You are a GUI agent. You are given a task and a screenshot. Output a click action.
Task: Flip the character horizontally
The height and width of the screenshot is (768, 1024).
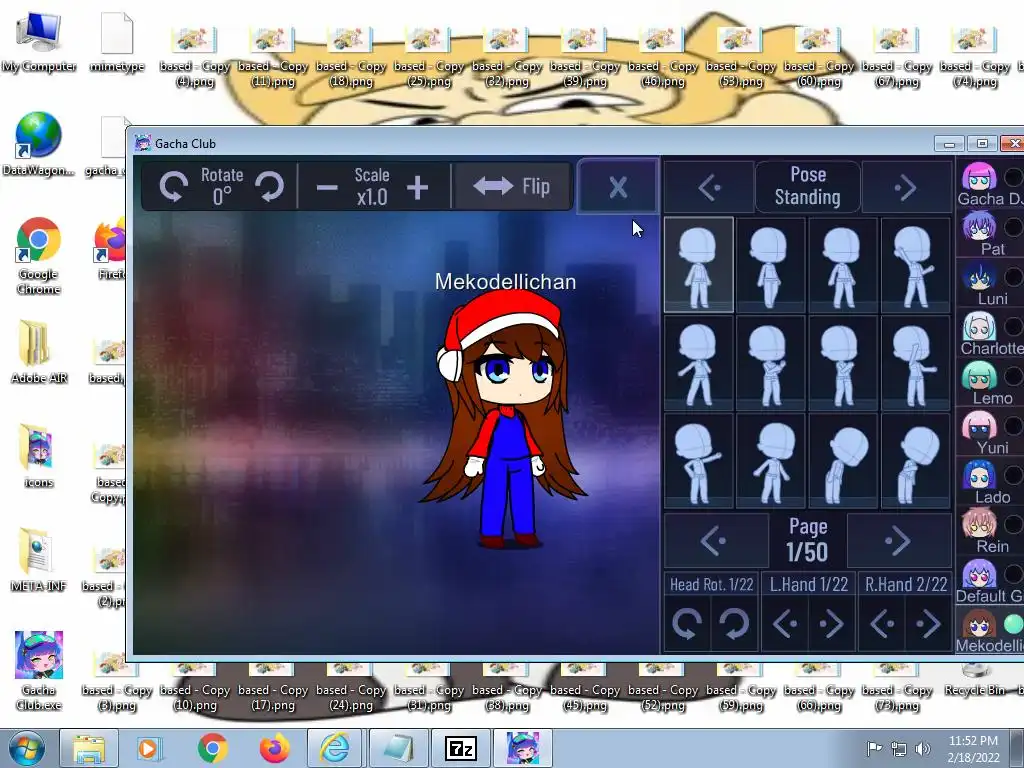click(x=511, y=187)
